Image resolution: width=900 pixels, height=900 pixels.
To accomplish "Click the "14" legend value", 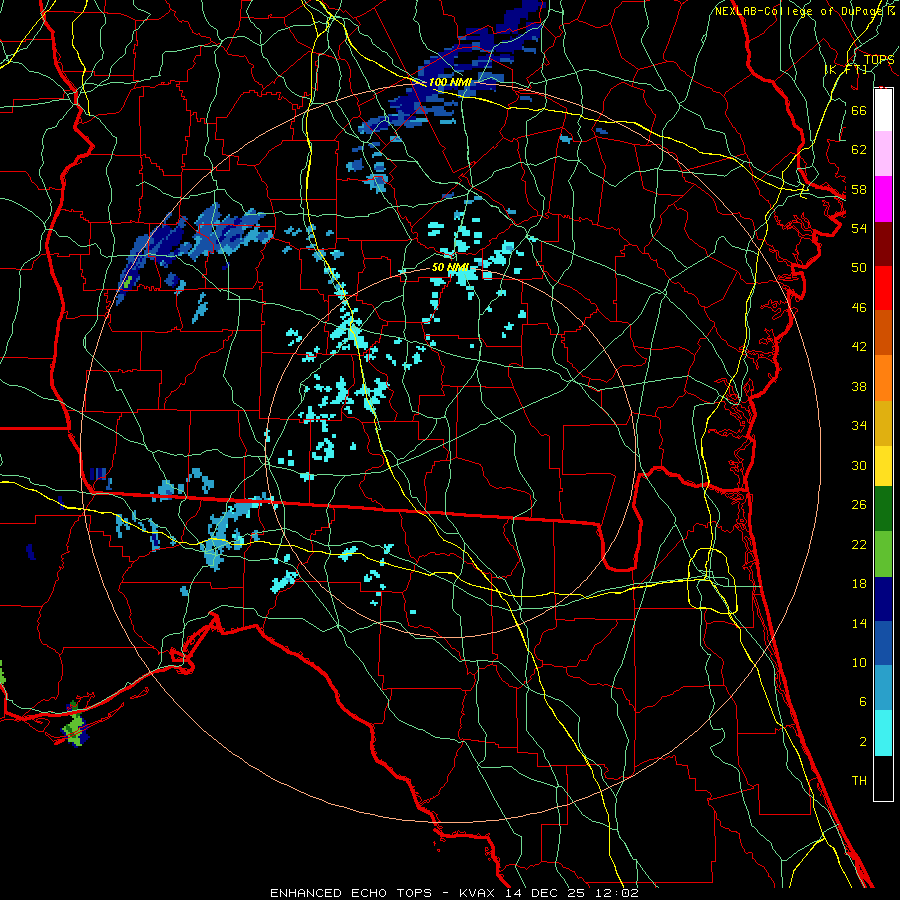I will (x=859, y=623).
